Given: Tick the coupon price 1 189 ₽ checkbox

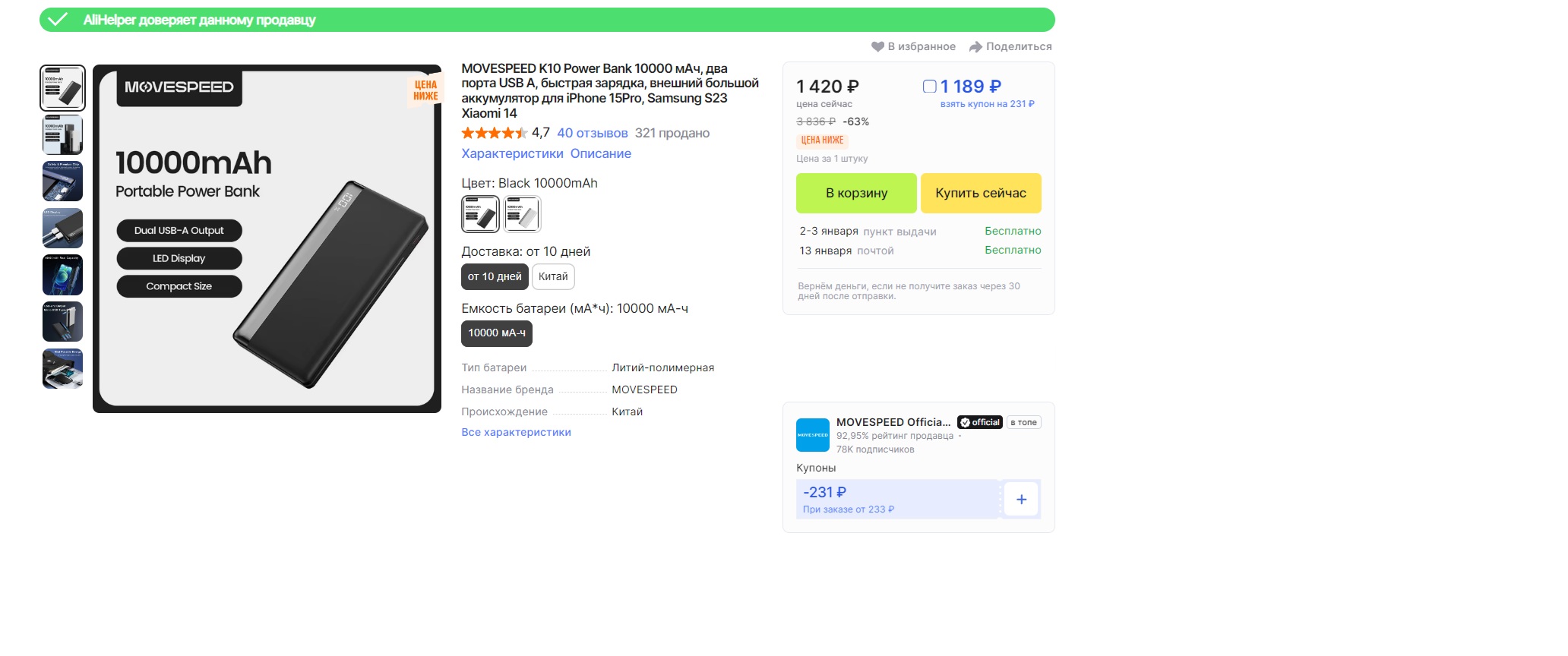Looking at the screenshot, I should 929,87.
